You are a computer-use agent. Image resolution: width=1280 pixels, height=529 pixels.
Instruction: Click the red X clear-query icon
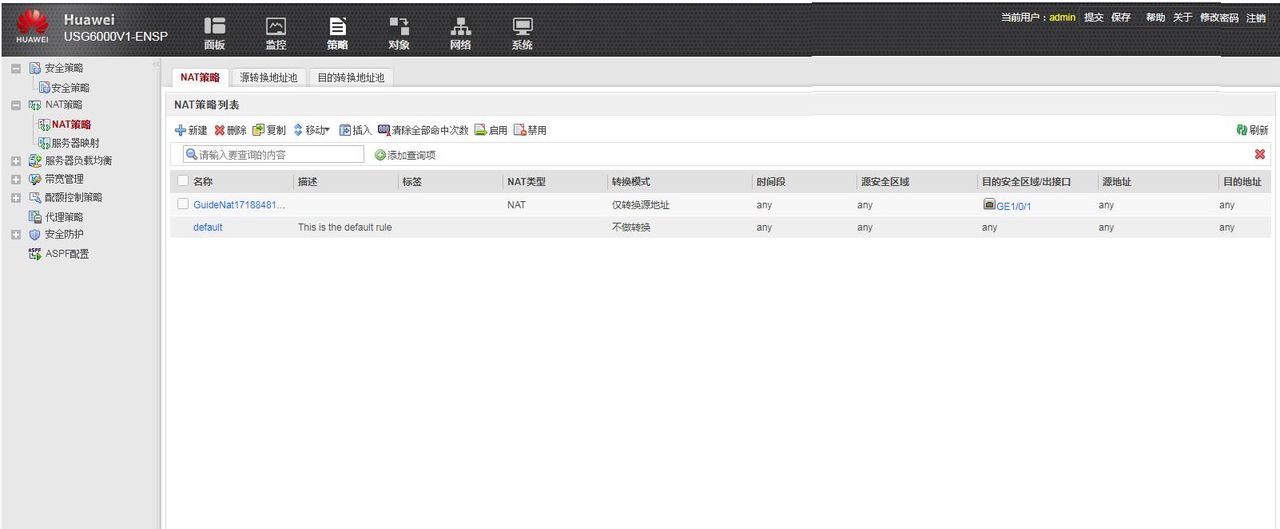coord(1260,154)
